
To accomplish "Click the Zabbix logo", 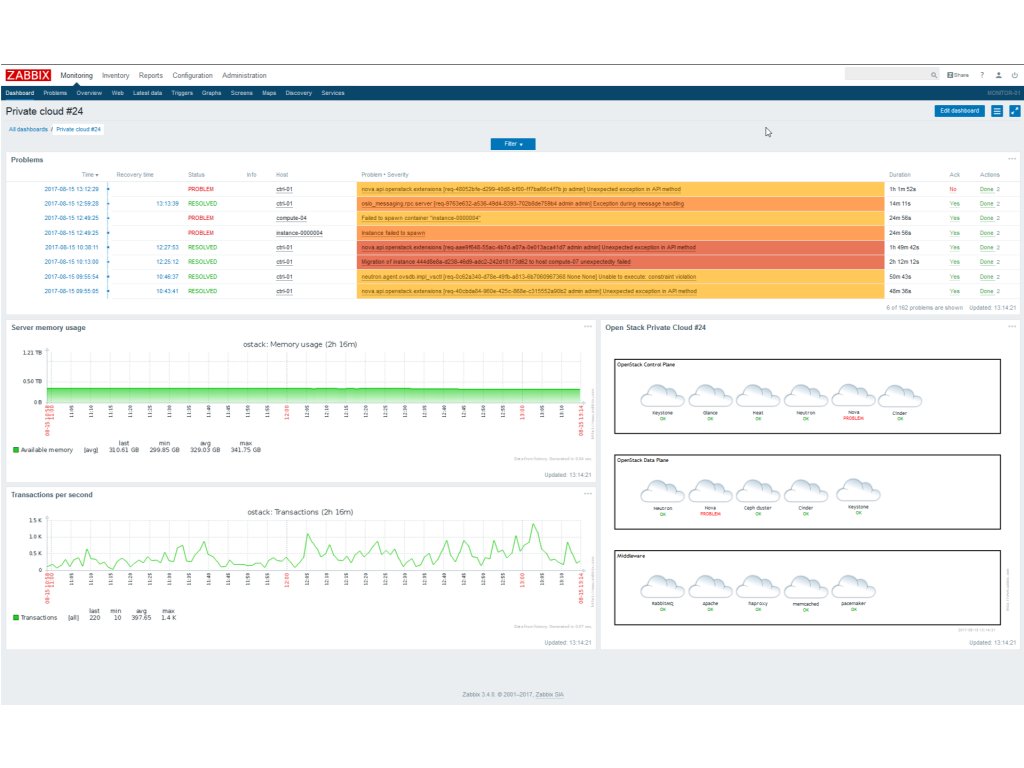I will 28,75.
